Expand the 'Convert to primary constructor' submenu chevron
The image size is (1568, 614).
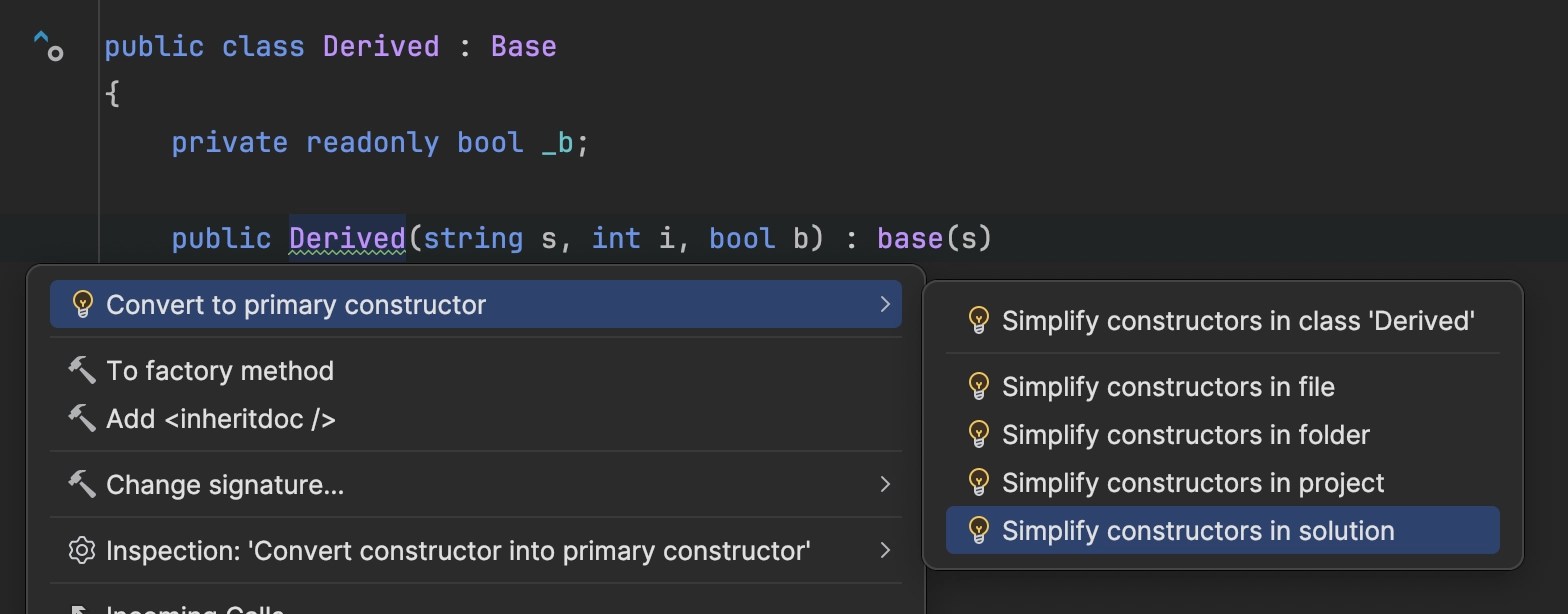[x=884, y=303]
